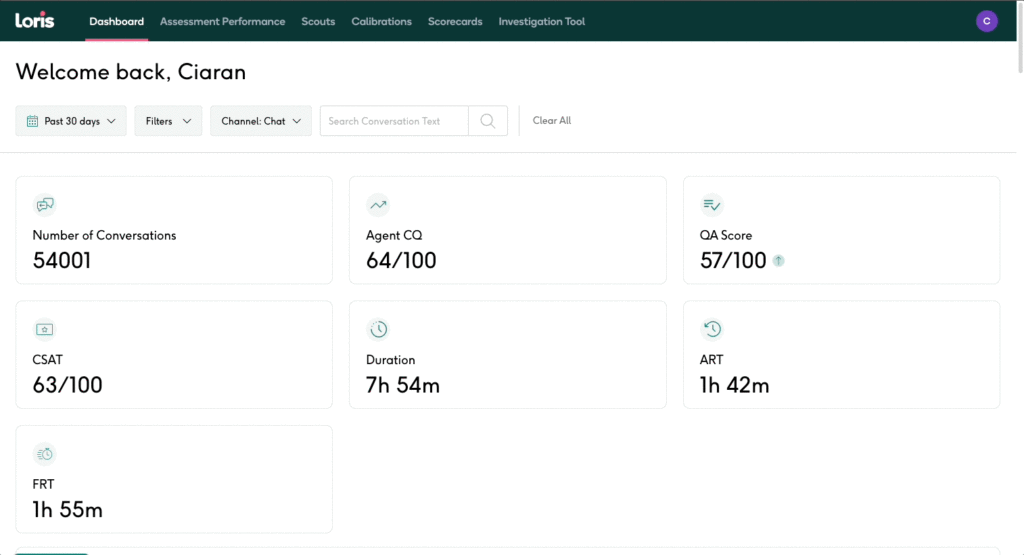Click the QA Score green up-arrow indicator

point(779,261)
